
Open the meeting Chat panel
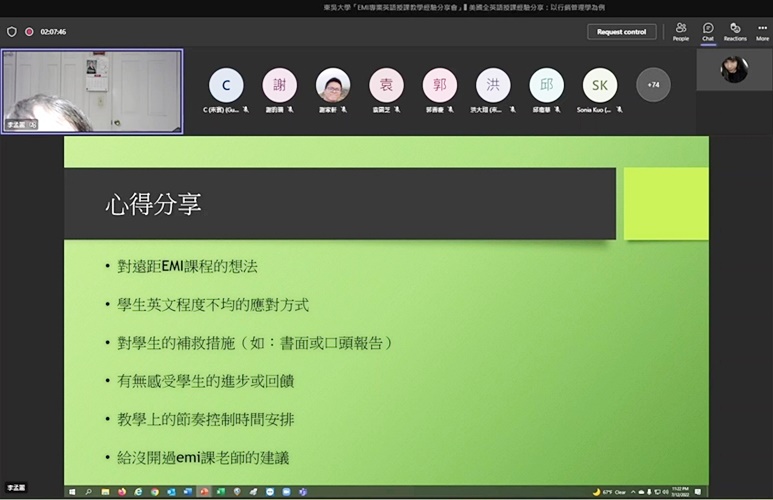(708, 31)
